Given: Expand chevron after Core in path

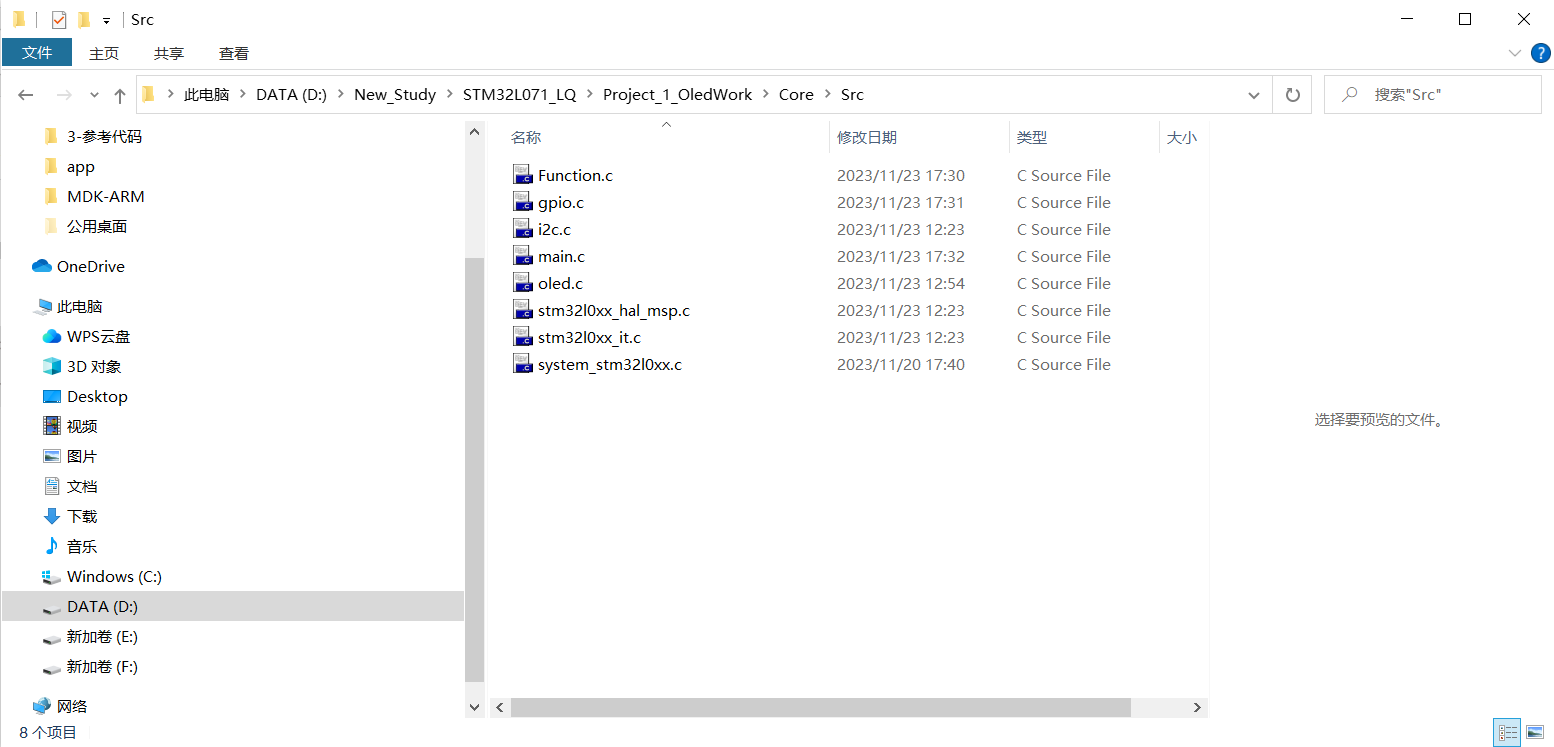Looking at the screenshot, I should (827, 95).
